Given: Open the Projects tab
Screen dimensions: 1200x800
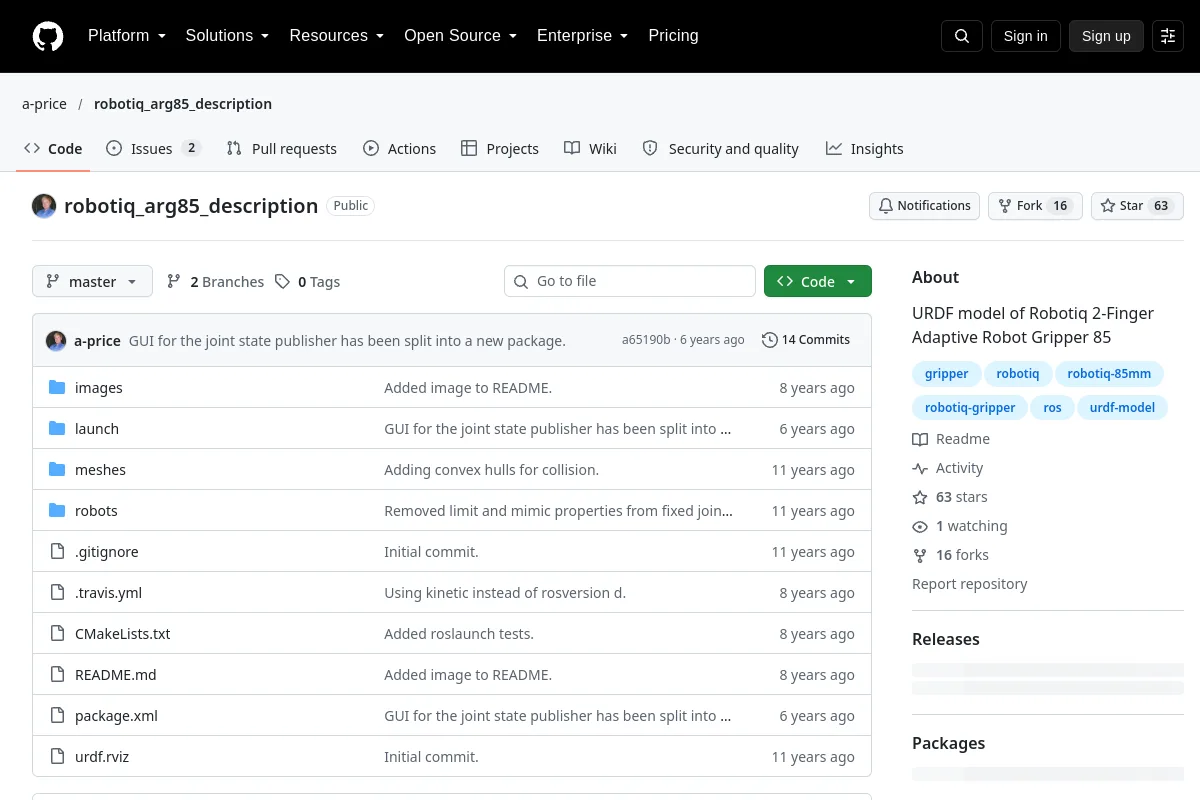Looking at the screenshot, I should coord(500,149).
